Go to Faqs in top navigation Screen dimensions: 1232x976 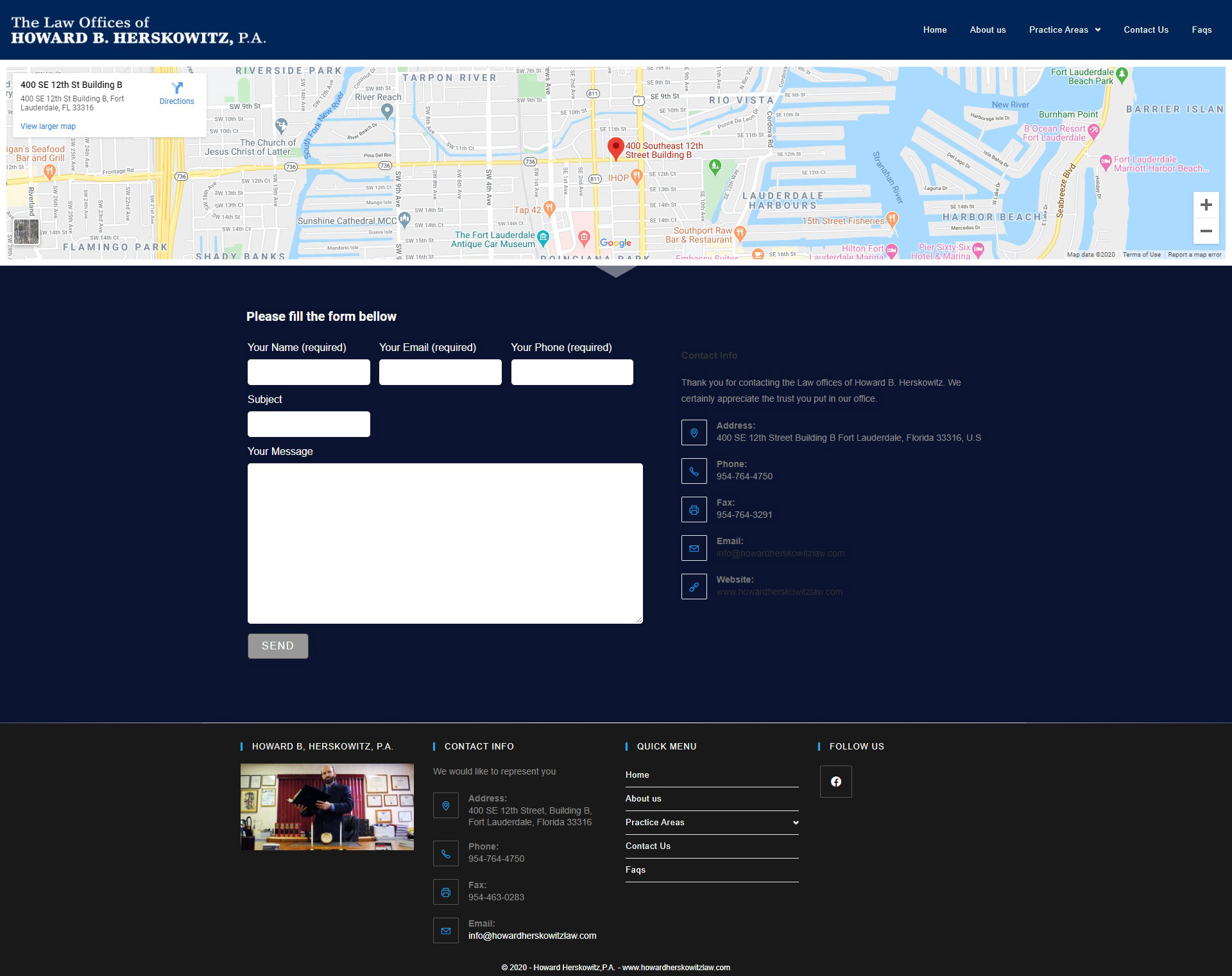pos(1201,30)
